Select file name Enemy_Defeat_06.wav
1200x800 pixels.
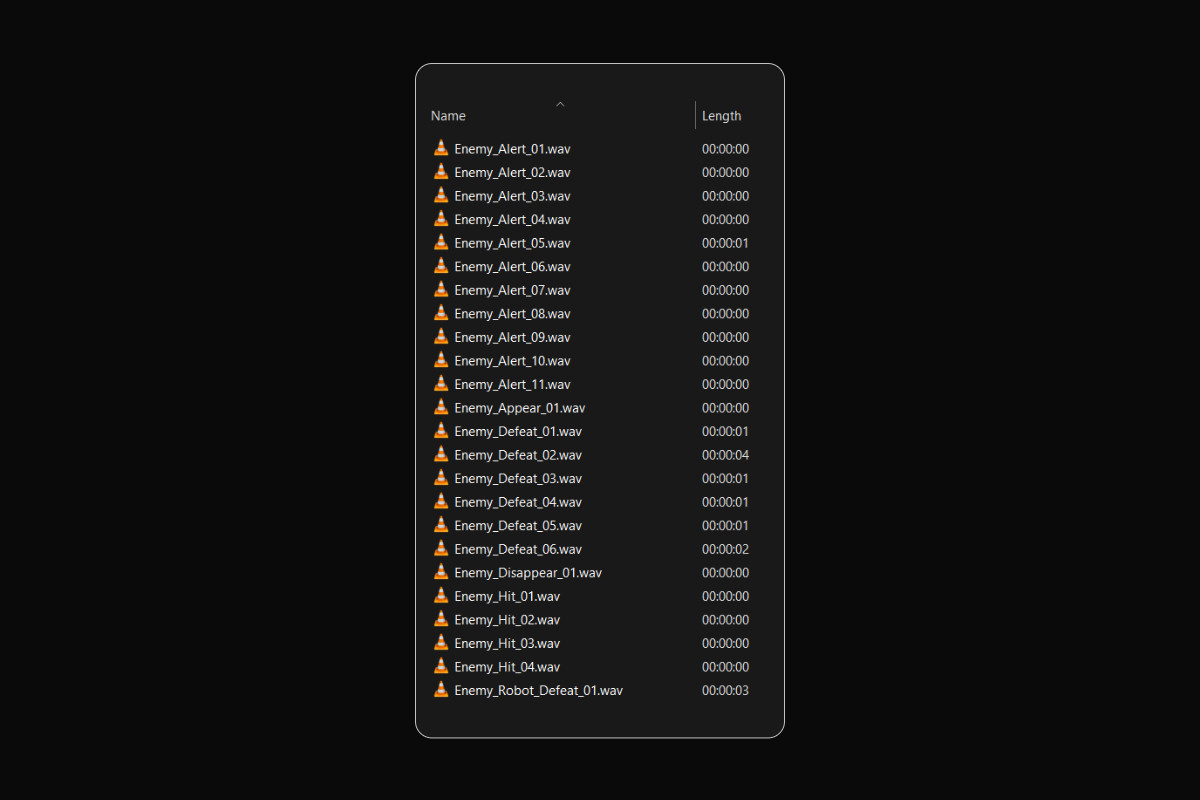coord(518,549)
